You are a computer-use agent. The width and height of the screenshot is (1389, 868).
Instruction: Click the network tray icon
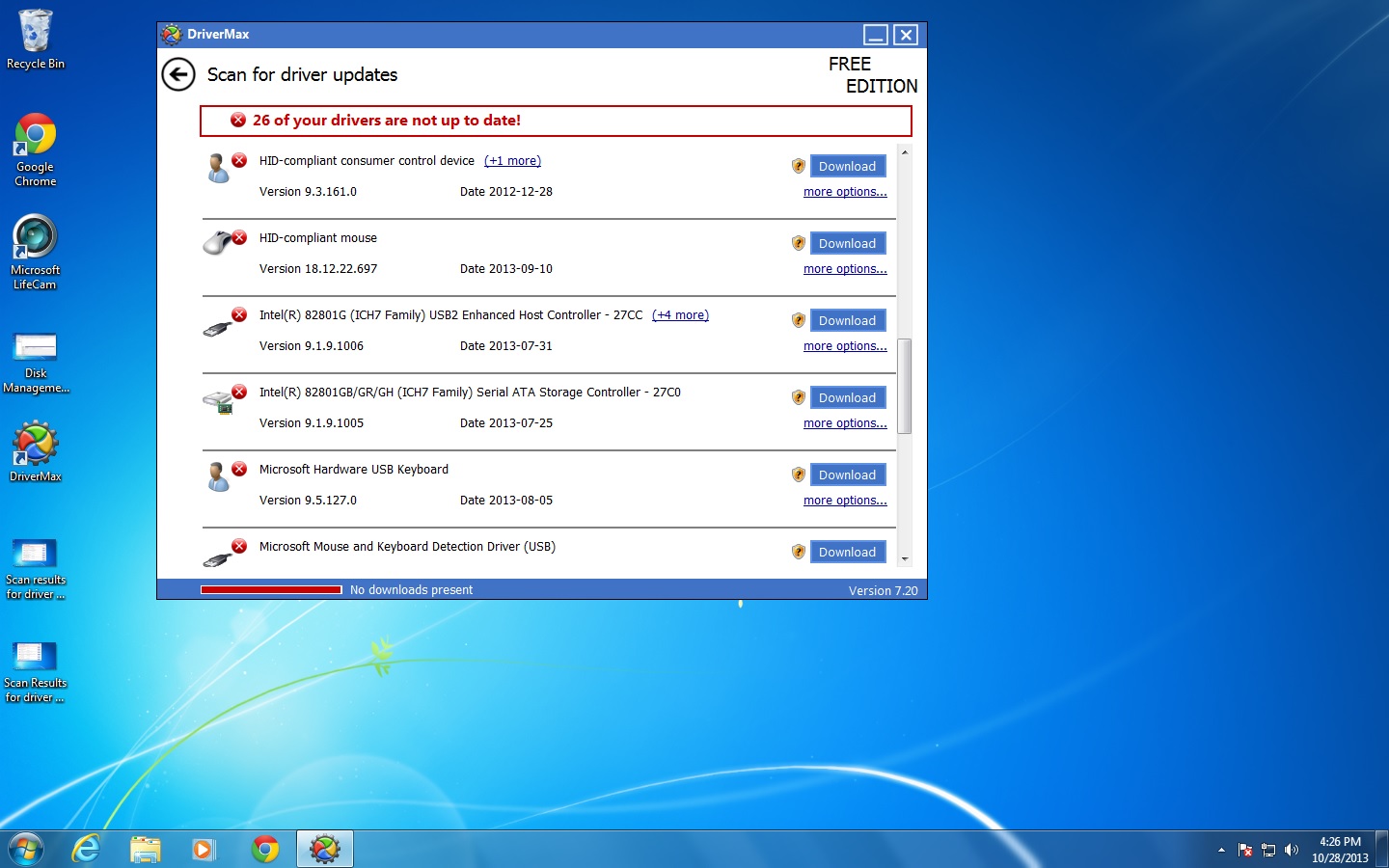[1268, 850]
